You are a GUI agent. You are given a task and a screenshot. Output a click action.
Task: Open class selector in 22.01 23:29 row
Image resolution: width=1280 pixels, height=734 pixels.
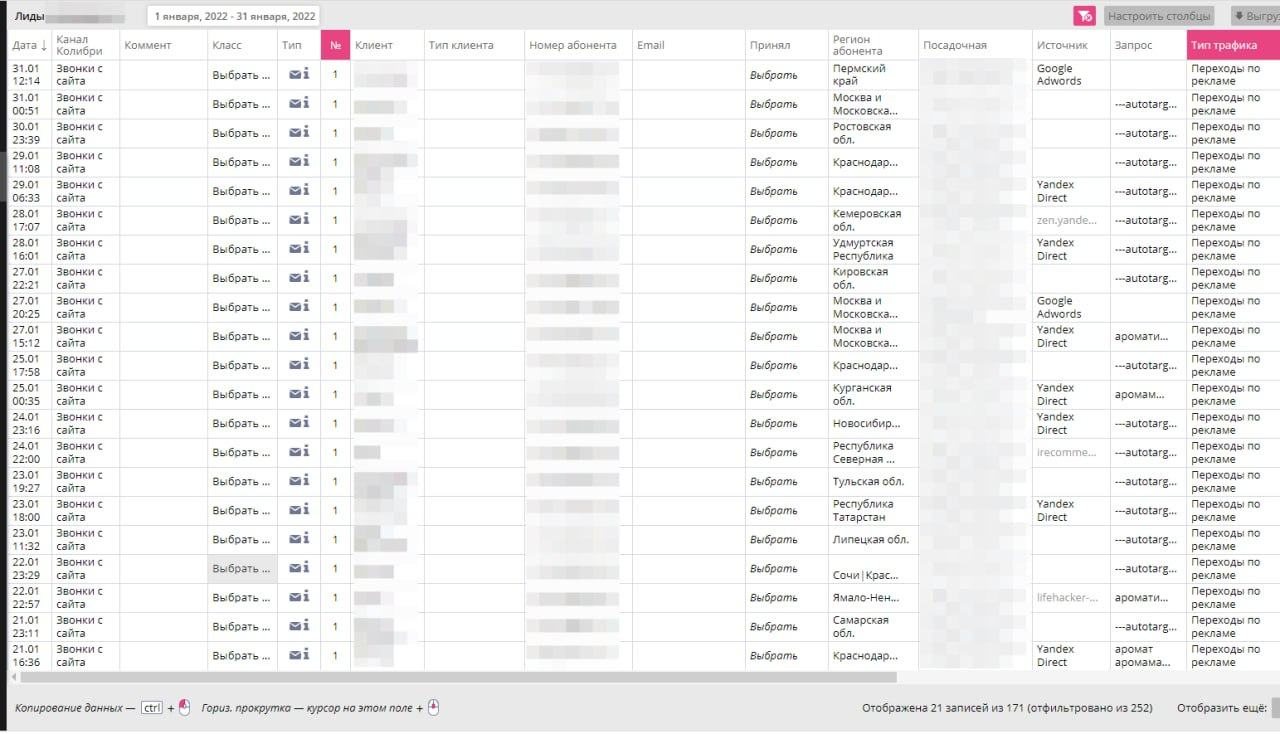[x=242, y=568]
